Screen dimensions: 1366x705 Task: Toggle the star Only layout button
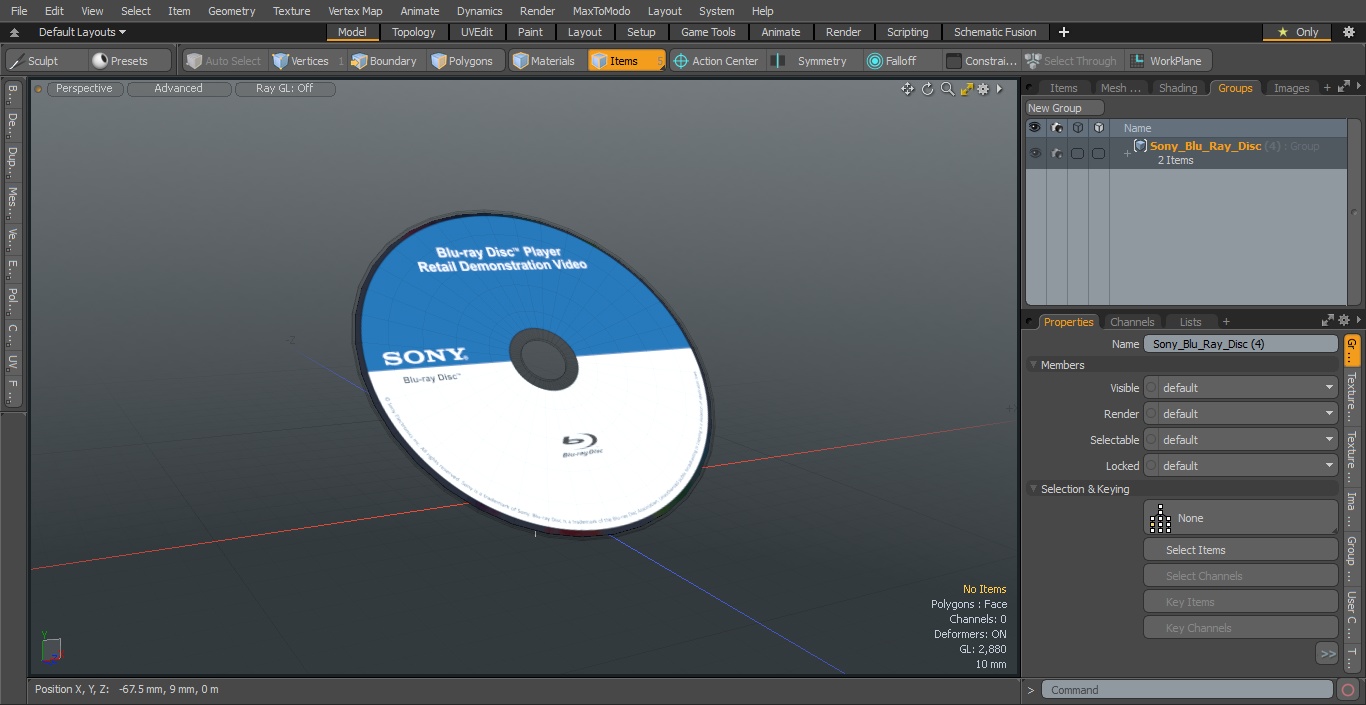[1299, 32]
